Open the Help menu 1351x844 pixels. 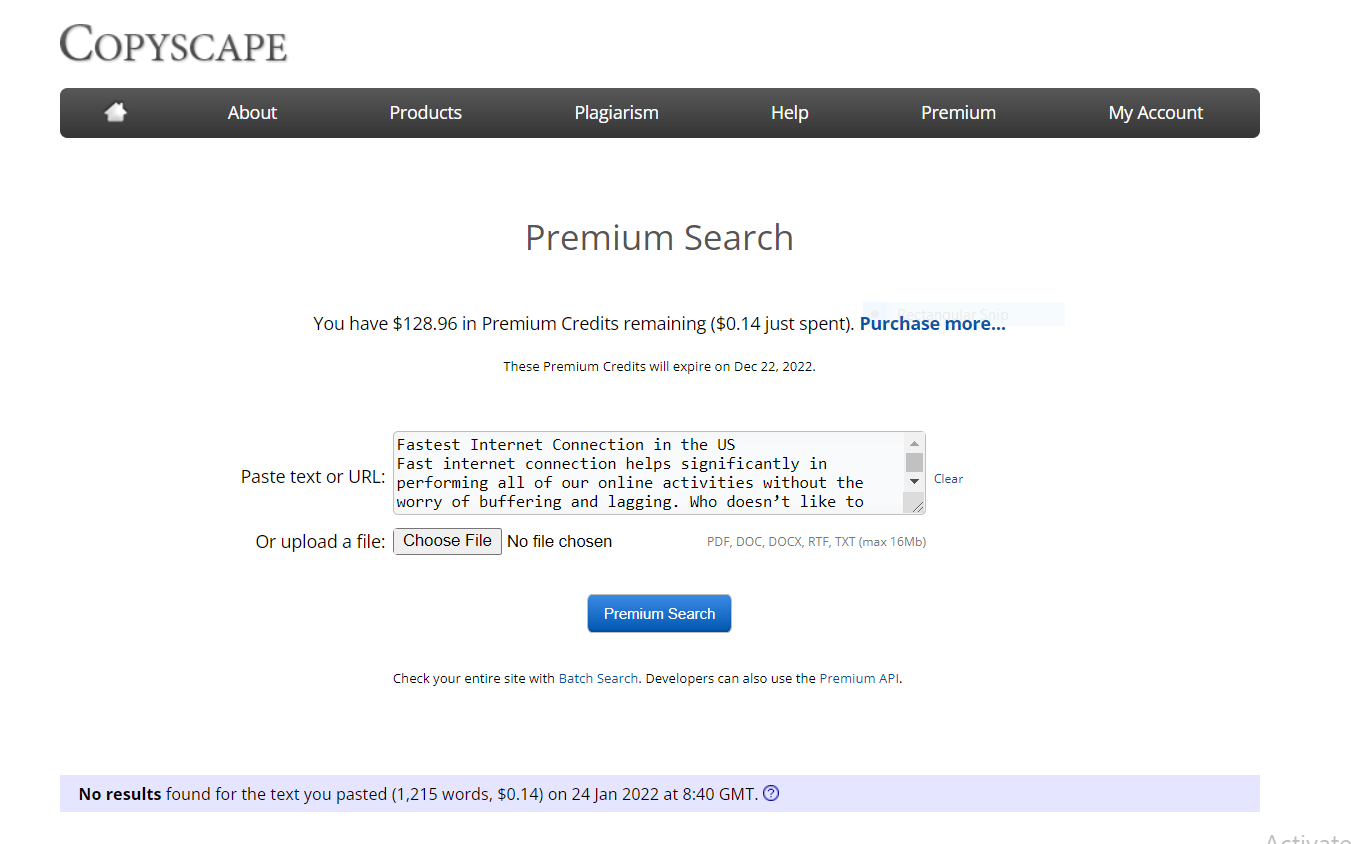tap(790, 113)
